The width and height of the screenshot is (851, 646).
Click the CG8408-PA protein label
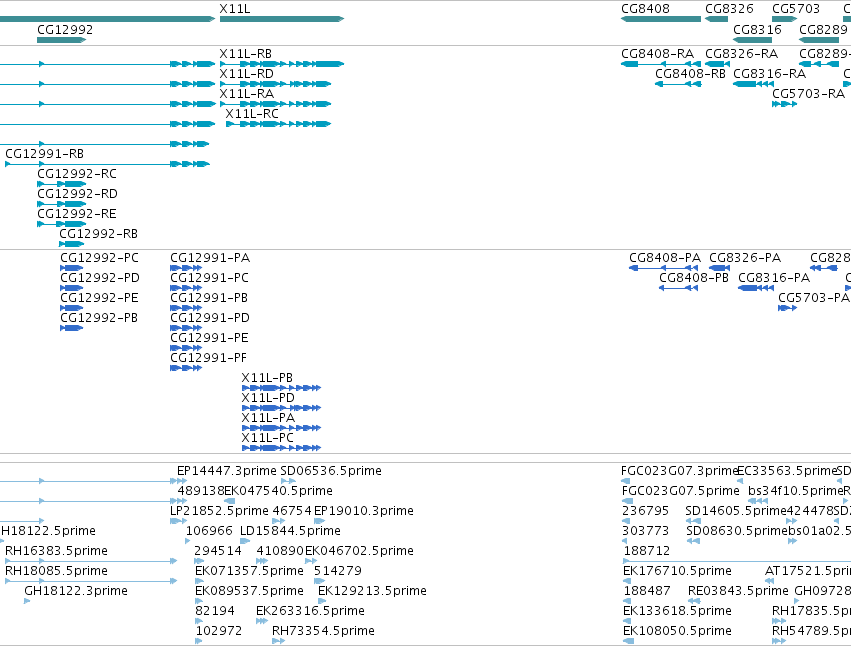(665, 258)
